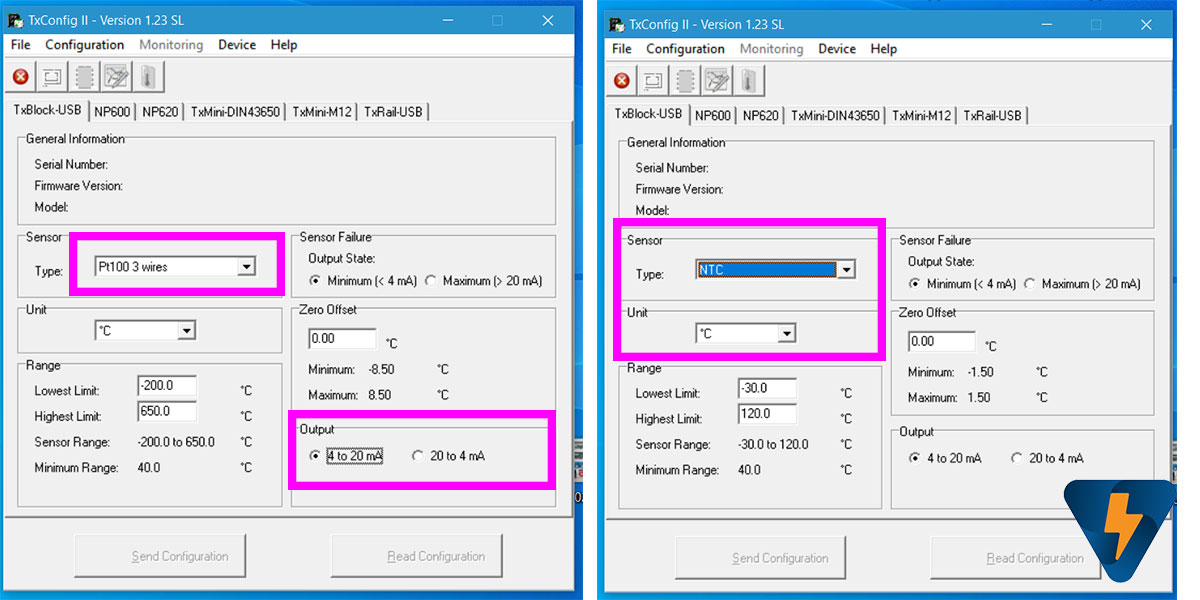The image size is (1200, 600).
Task: Select the TxBlock-USB tab in right window
Action: coord(648,113)
